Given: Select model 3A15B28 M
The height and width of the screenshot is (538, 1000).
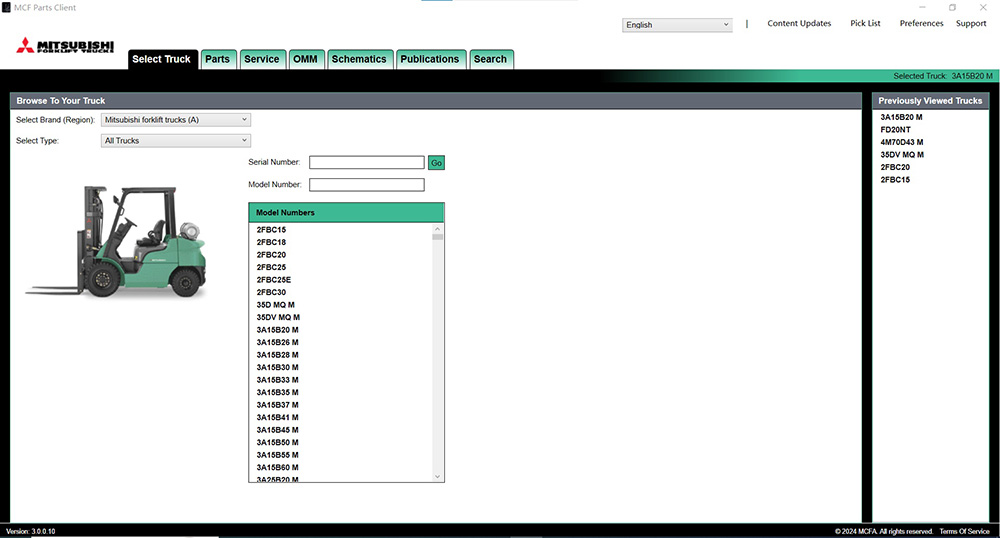Looking at the screenshot, I should [x=277, y=355].
